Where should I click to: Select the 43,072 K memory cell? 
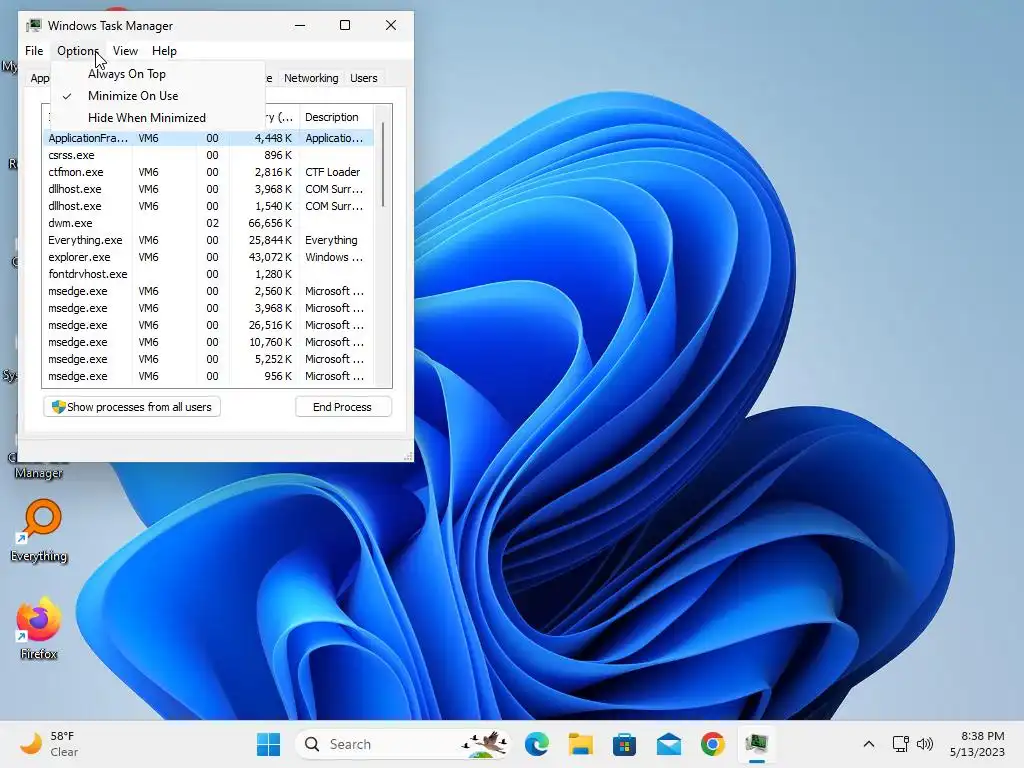click(x=270, y=257)
